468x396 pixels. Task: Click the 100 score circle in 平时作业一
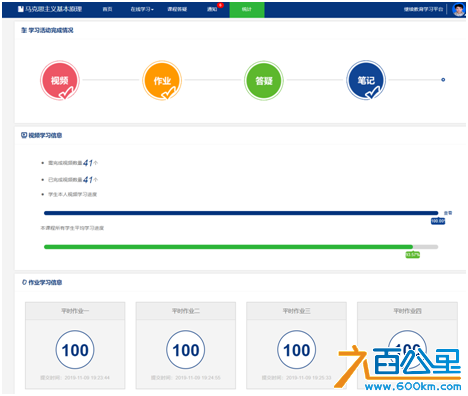click(x=75, y=350)
